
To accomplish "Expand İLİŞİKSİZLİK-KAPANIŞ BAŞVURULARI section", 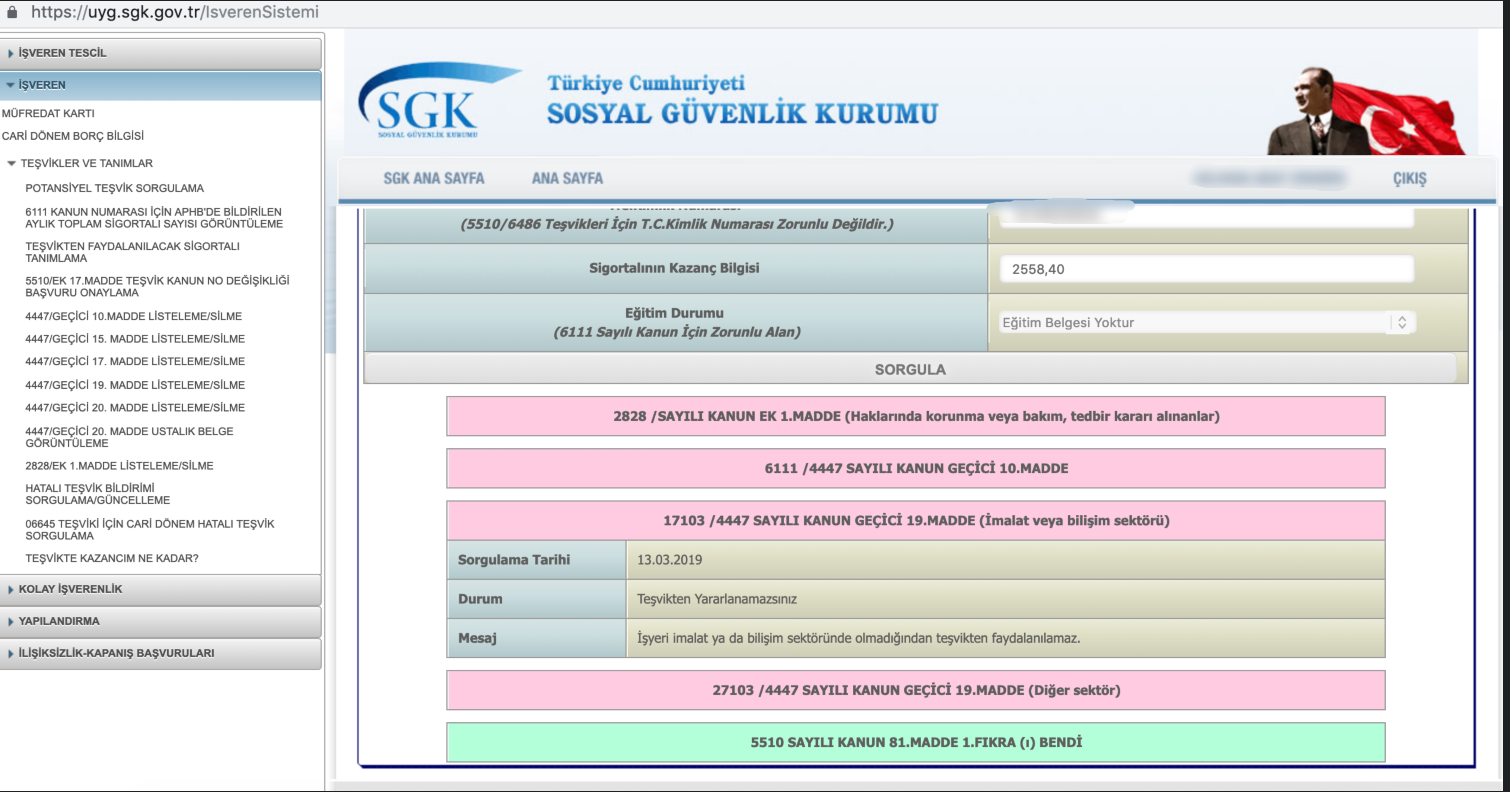I will coord(161,653).
